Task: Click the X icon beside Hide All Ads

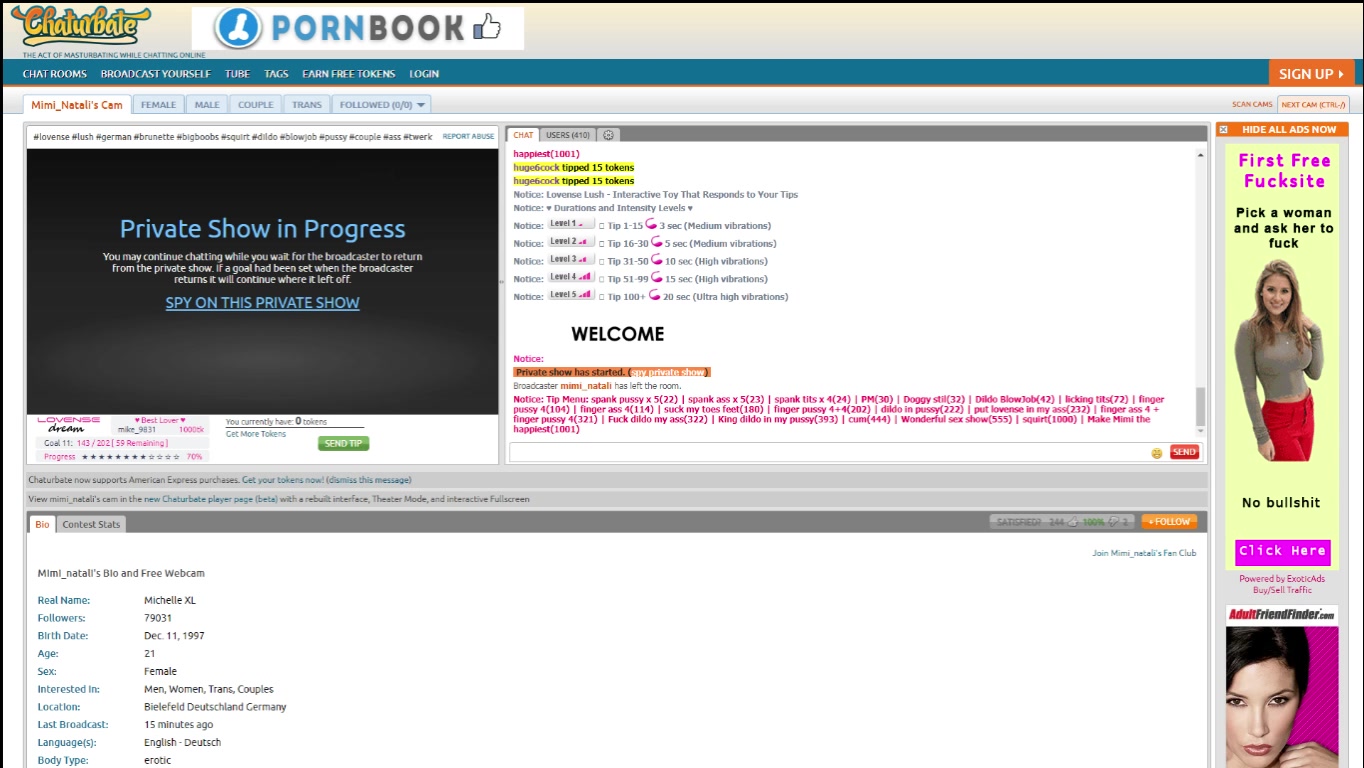Action: 1223,129
